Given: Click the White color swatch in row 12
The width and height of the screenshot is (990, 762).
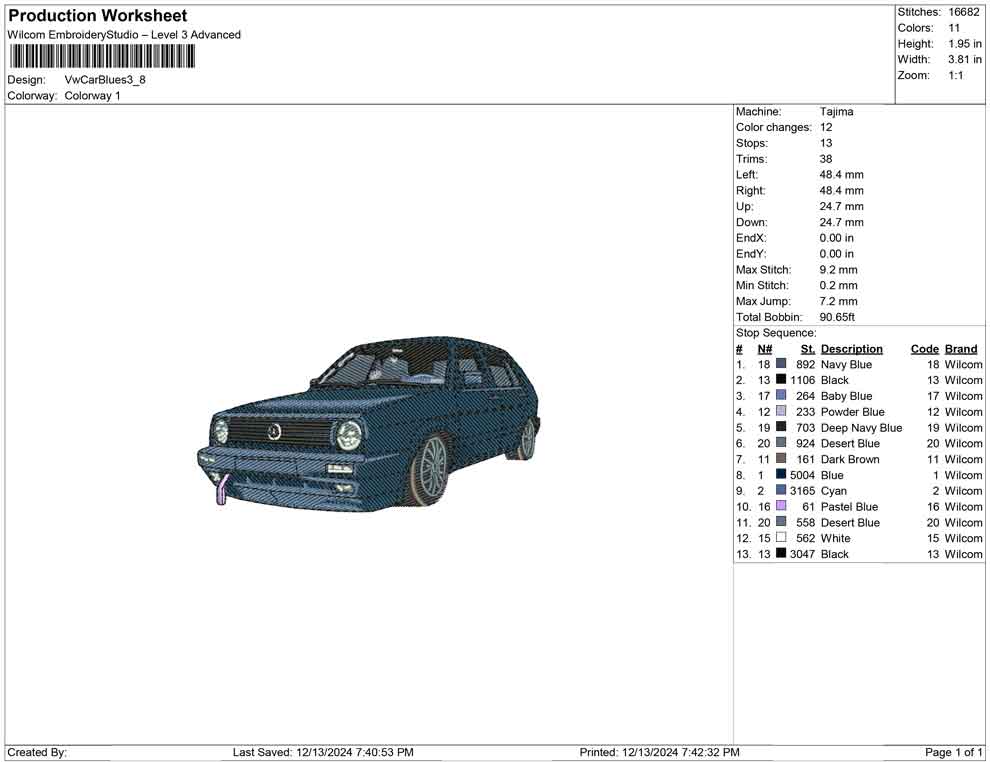Looking at the screenshot, I should 781,538.
